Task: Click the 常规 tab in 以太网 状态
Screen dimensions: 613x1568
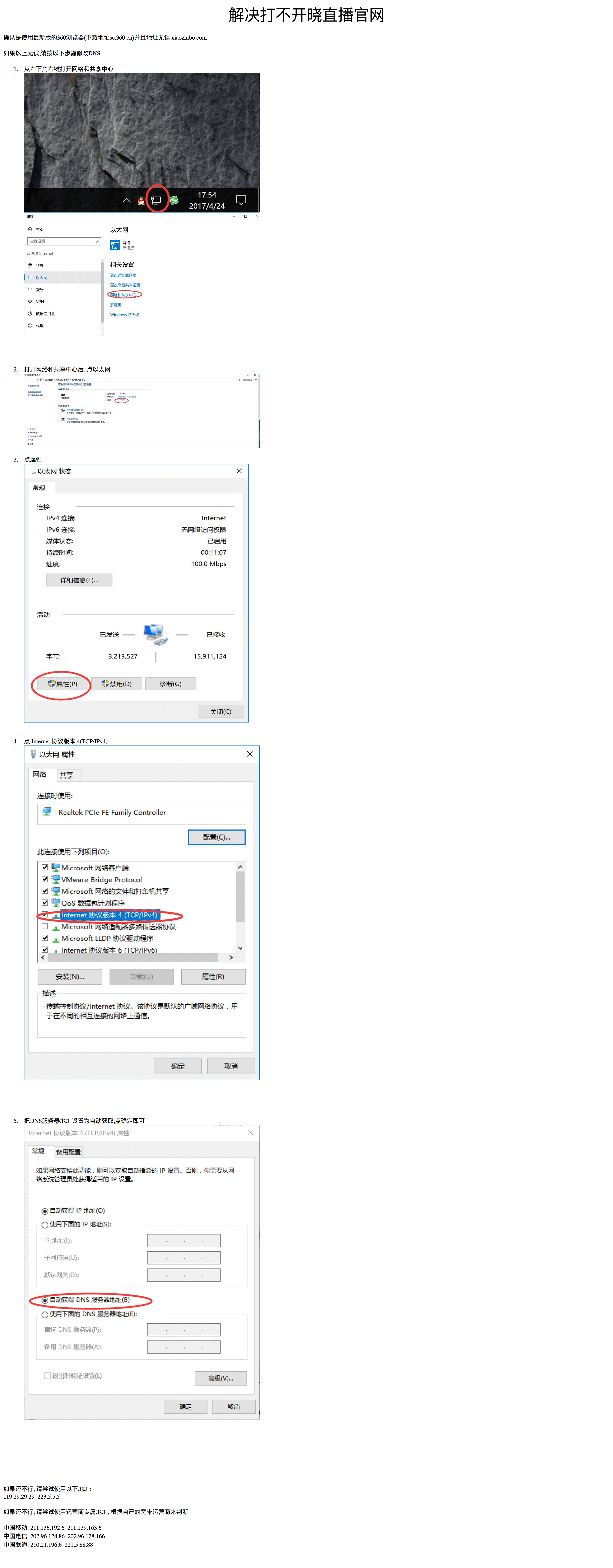Action: [41, 488]
